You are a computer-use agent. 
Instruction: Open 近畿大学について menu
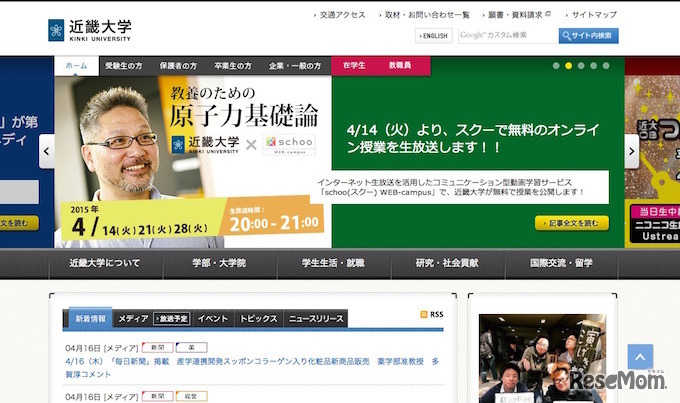[x=105, y=263]
